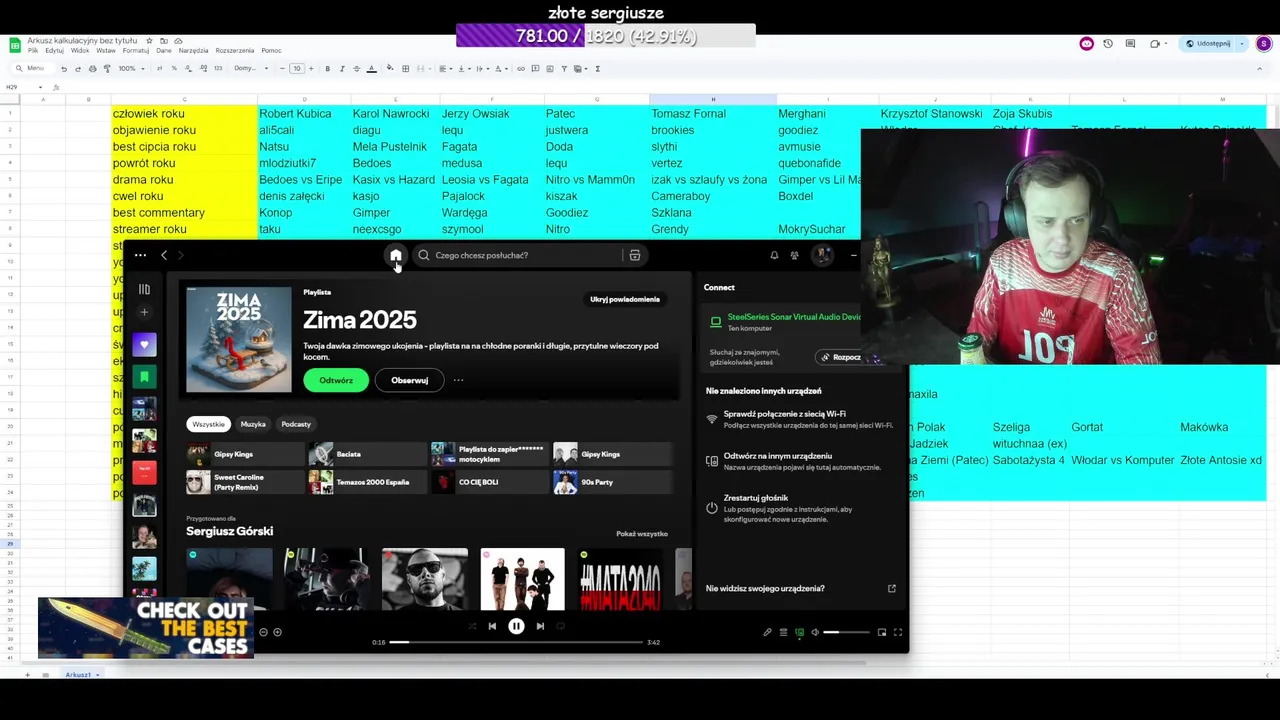Open Spotify profile avatar menu
The width and height of the screenshot is (1280, 720).
coord(822,255)
